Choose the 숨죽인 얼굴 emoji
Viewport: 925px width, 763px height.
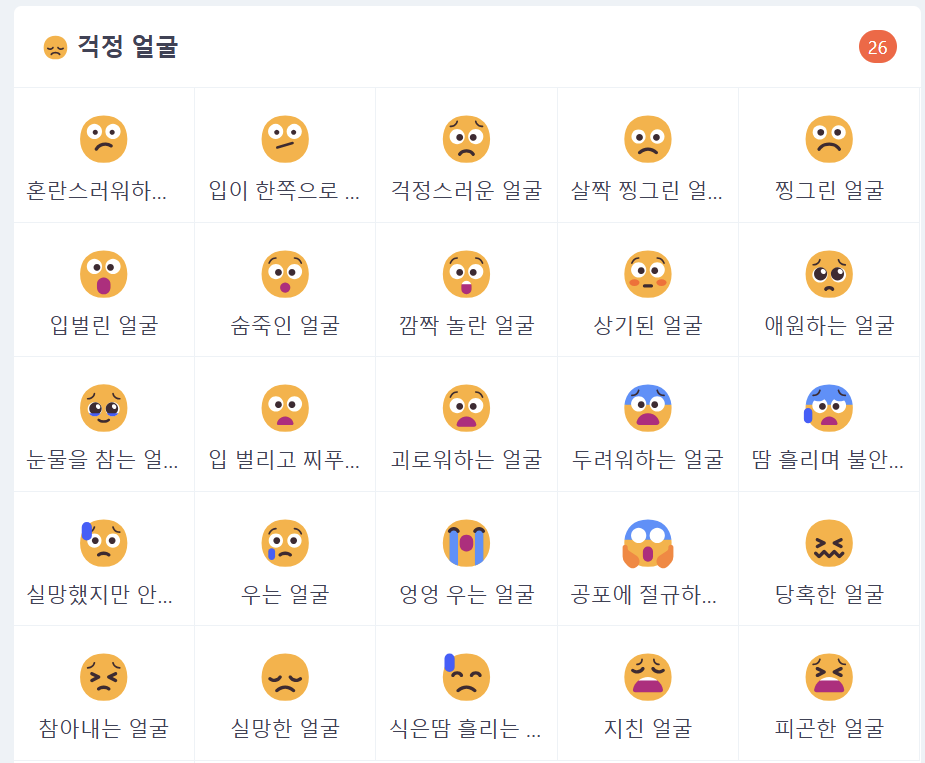285,272
